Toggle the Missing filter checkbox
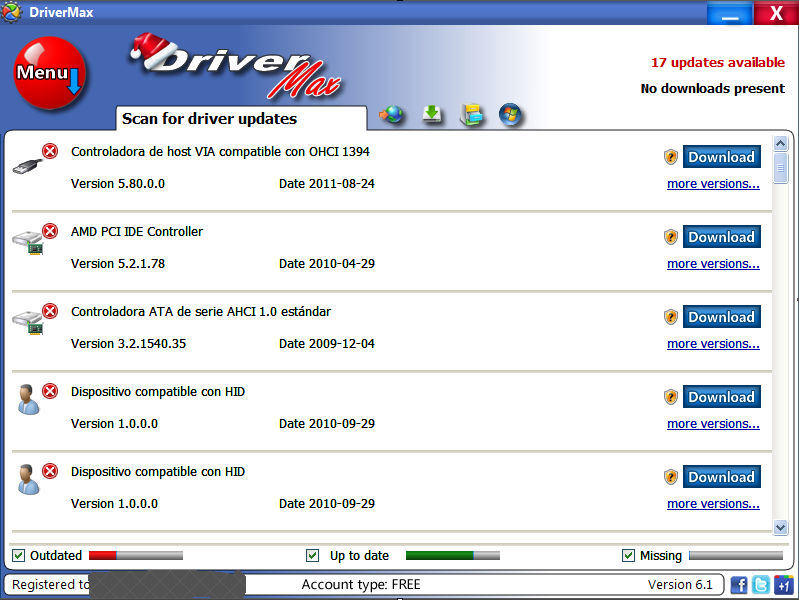Viewport: 799px width, 600px height. click(x=628, y=555)
